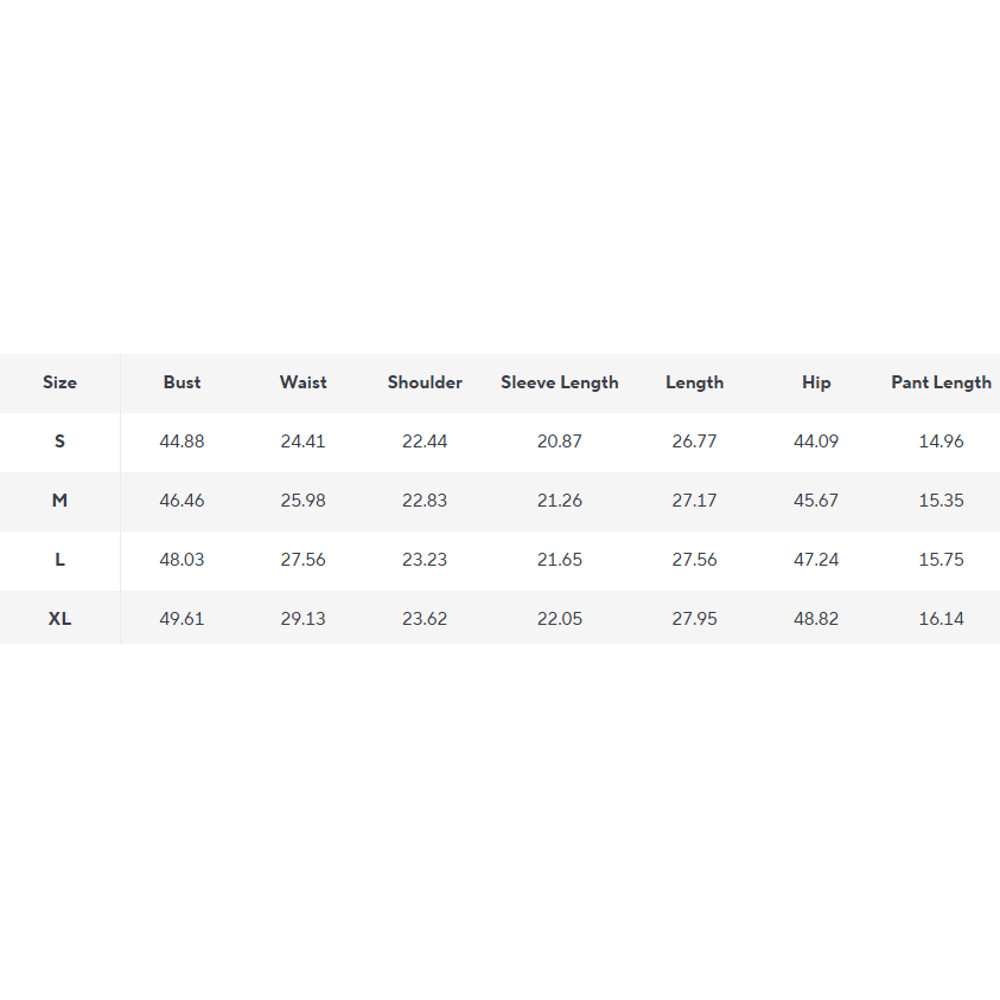Click the Waist column header
Viewport: 1000px width, 1000px height.
(303, 382)
